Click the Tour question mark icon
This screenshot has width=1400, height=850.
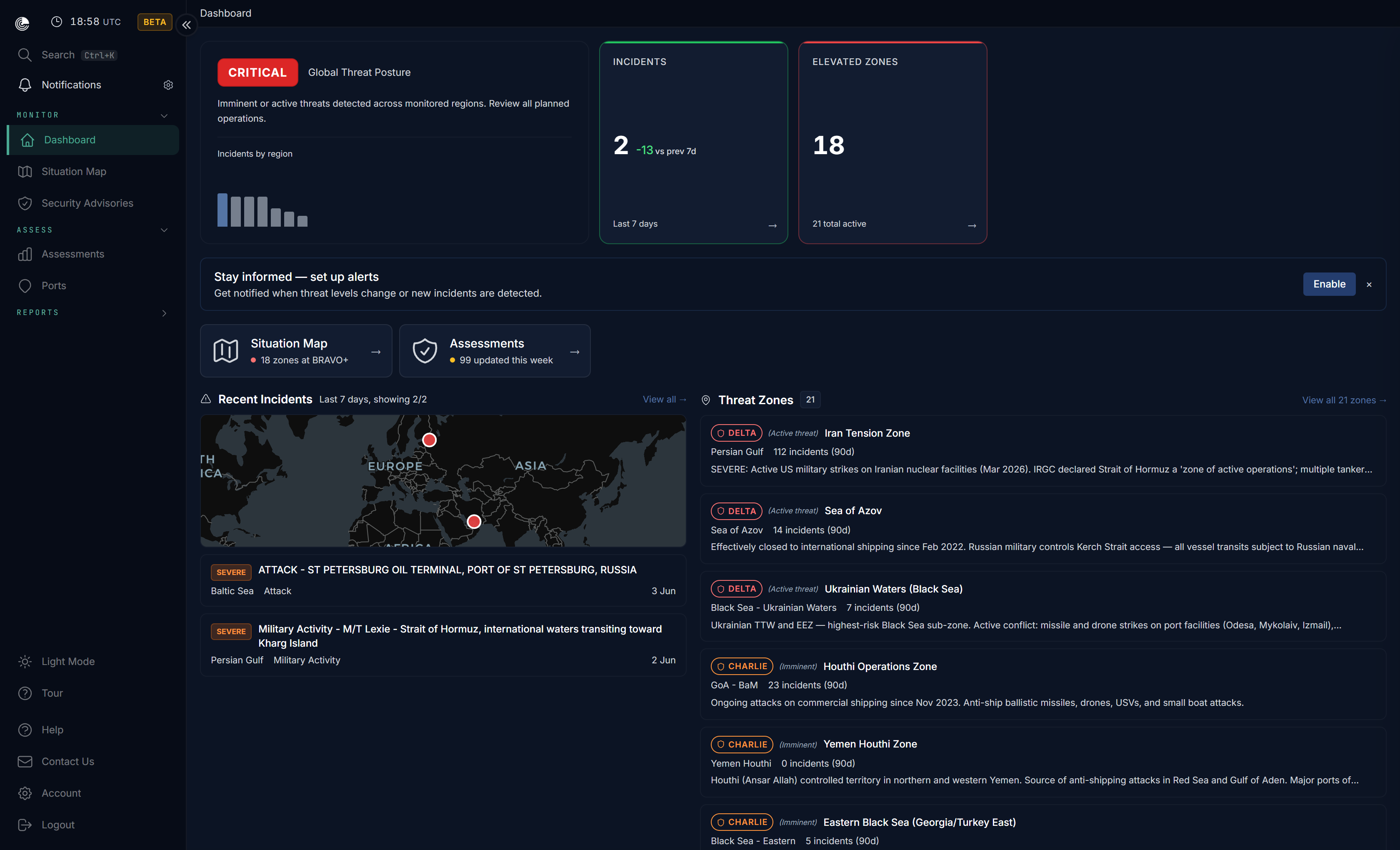(x=25, y=693)
